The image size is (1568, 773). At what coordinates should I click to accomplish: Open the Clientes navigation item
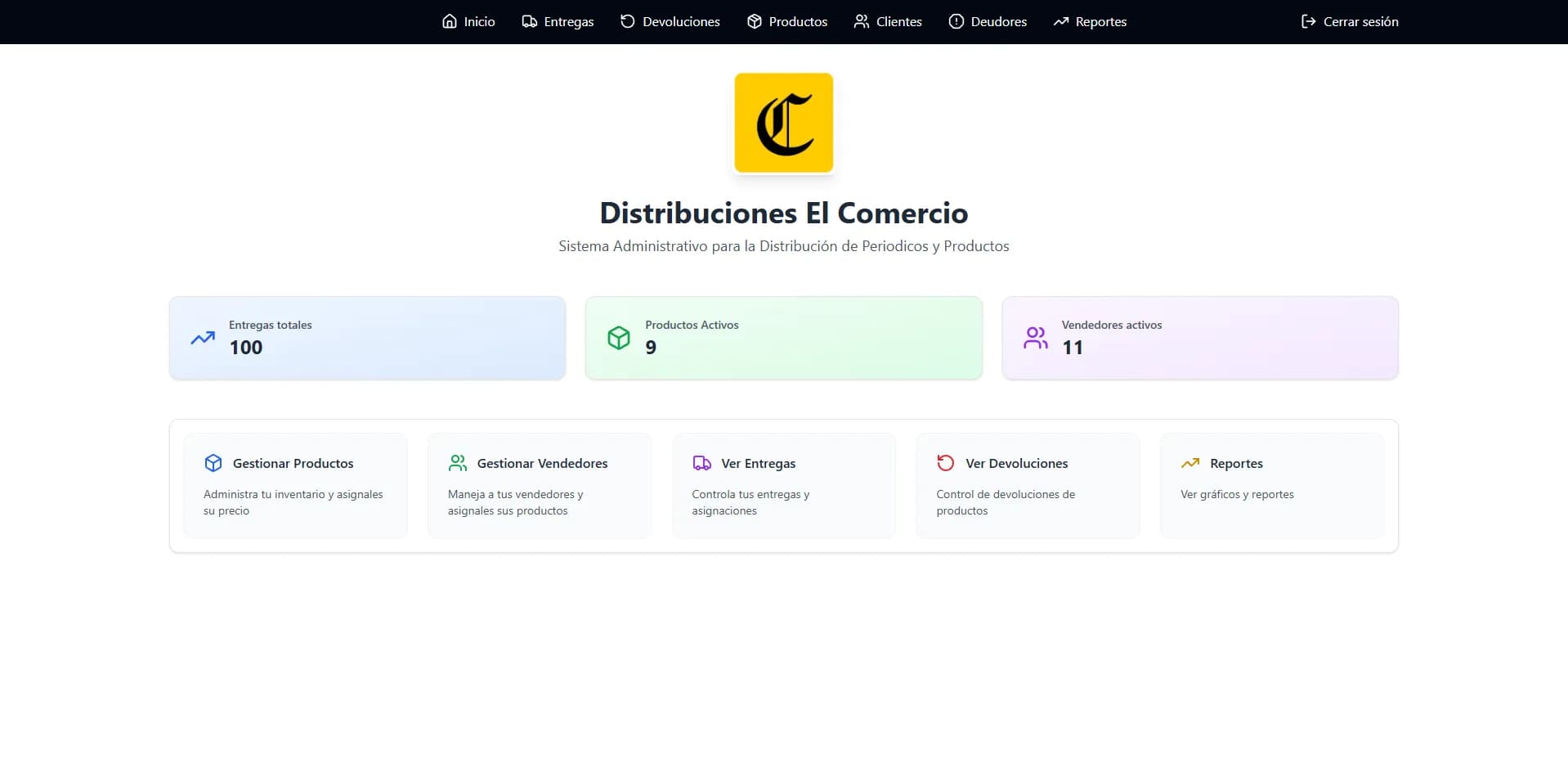pyautogui.click(x=888, y=22)
